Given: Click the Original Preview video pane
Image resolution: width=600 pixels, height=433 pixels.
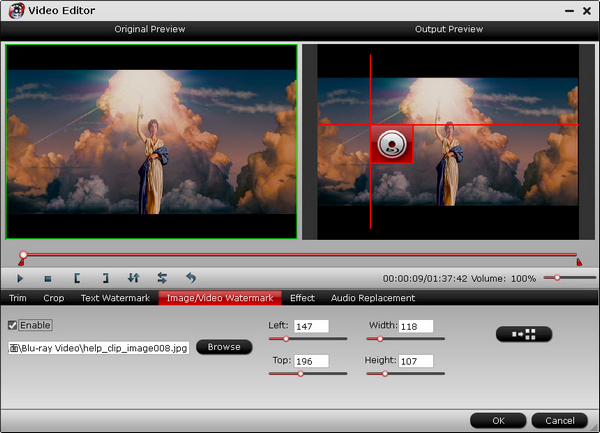Looking at the screenshot, I should (152, 142).
